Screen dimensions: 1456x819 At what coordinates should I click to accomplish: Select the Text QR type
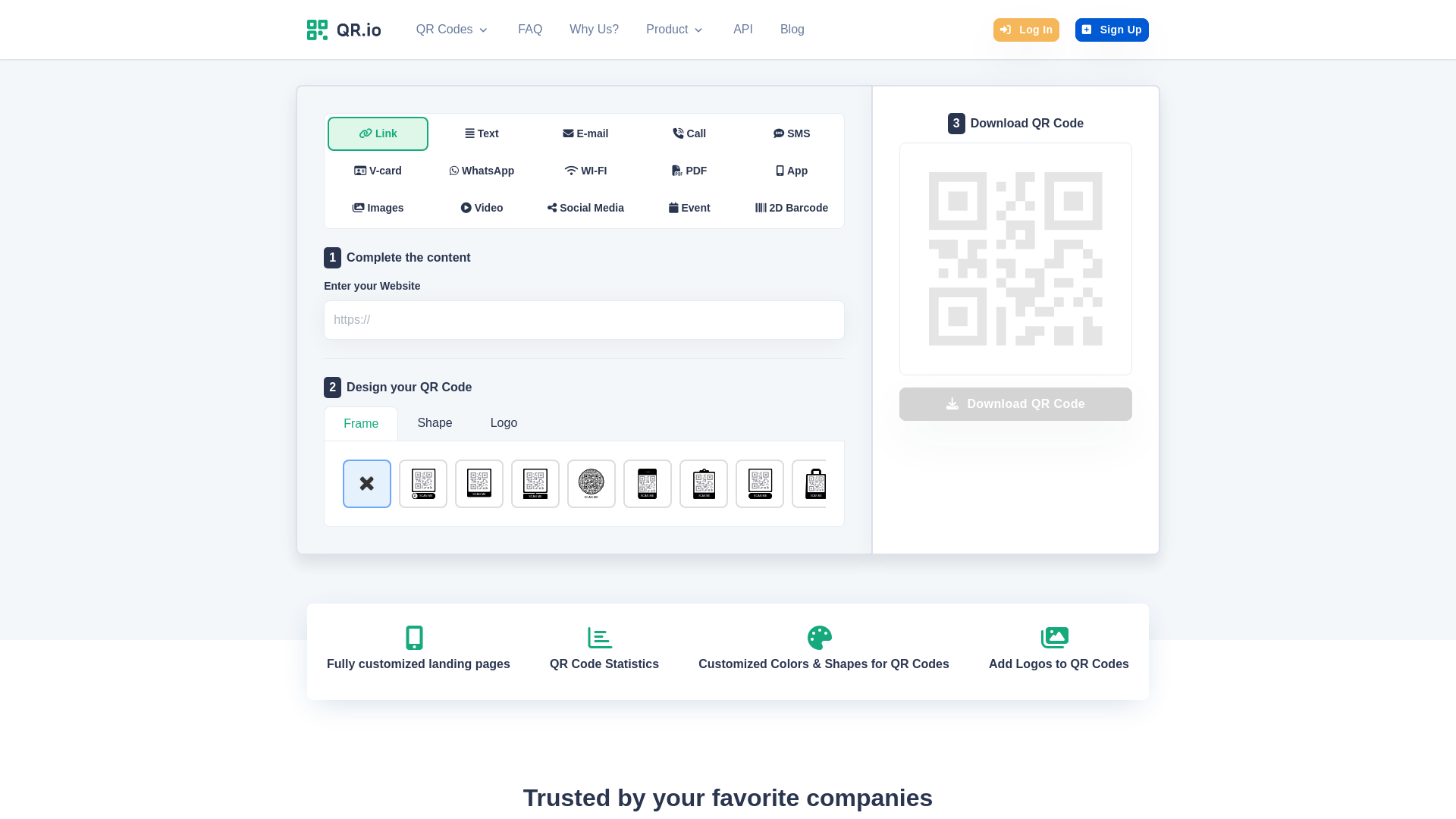pyautogui.click(x=482, y=133)
